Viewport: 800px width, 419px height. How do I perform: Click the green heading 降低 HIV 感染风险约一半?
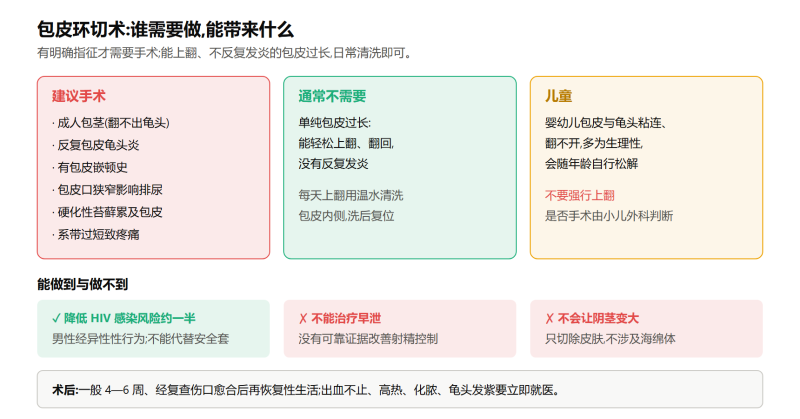[x=130, y=318]
